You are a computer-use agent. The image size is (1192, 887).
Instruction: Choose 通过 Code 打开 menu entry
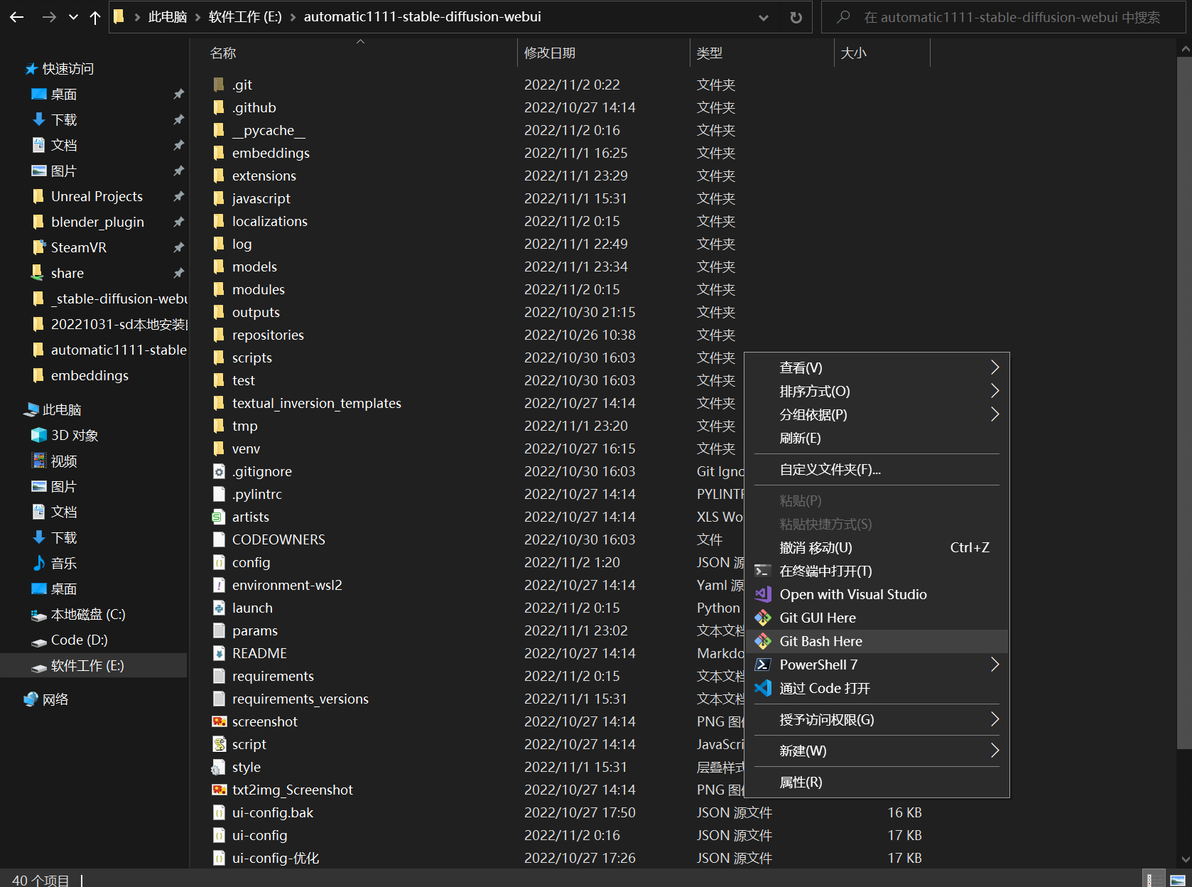point(877,689)
